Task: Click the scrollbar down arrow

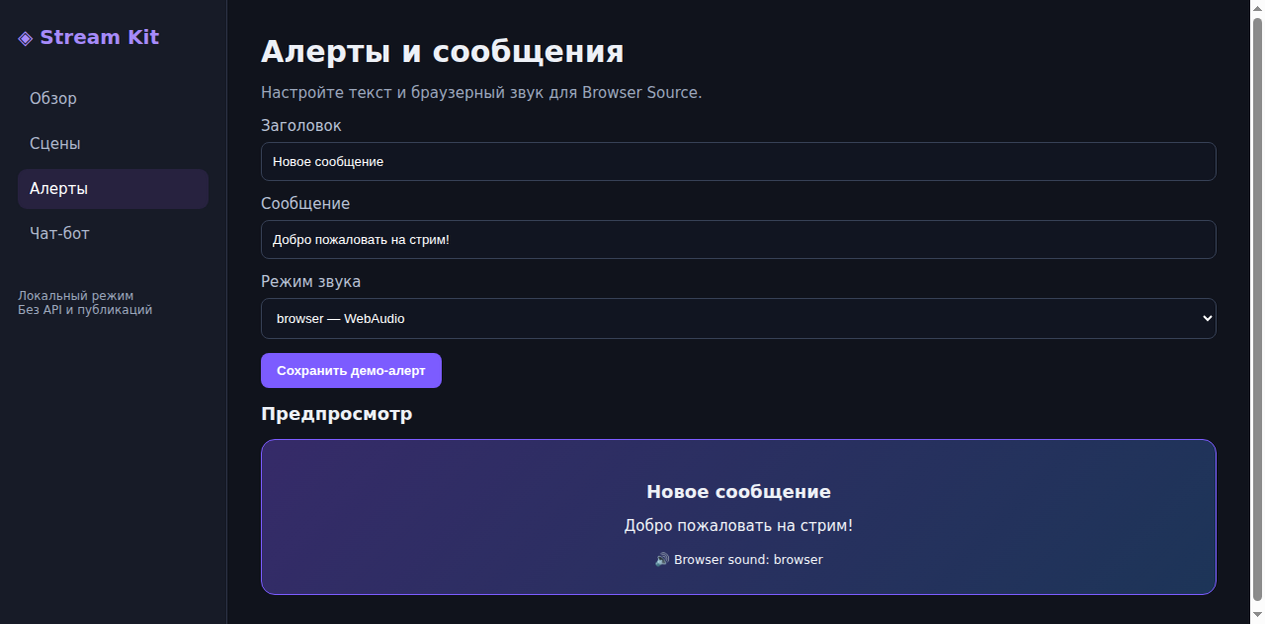Action: pos(1258,615)
